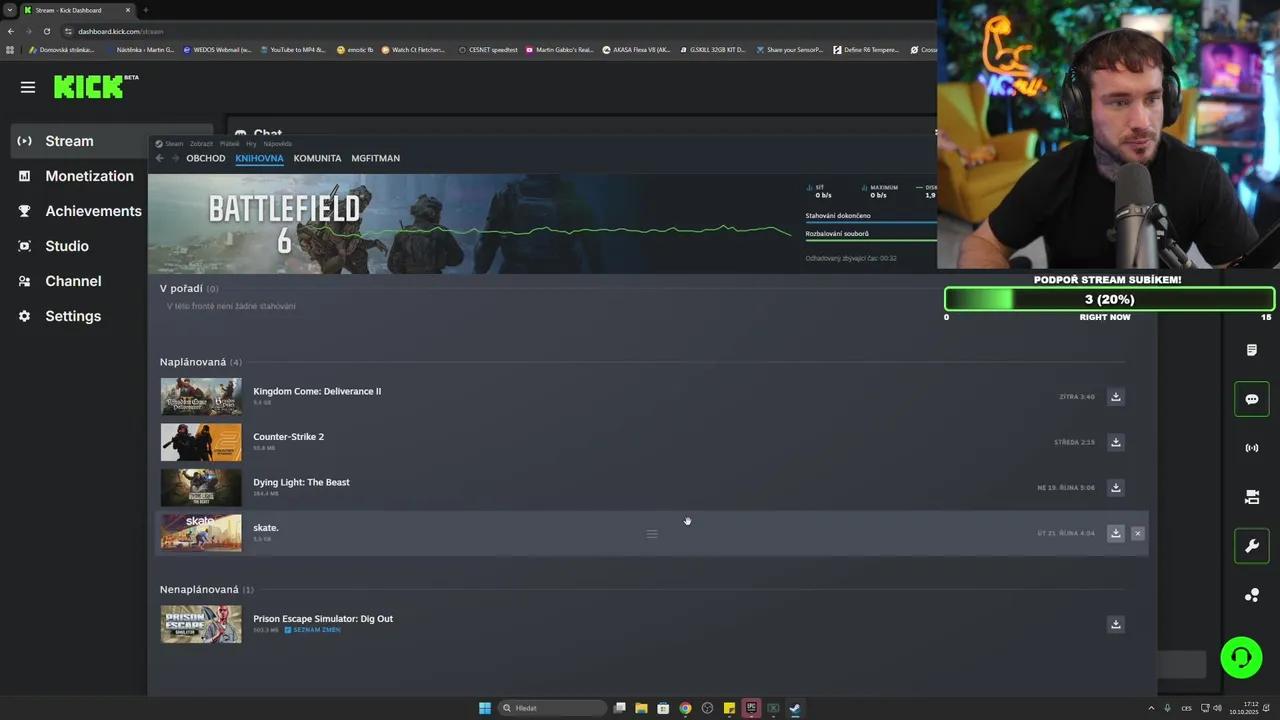This screenshot has width=1280, height=720.
Task: Download Prison Escape Simulator update
Action: 1115,624
